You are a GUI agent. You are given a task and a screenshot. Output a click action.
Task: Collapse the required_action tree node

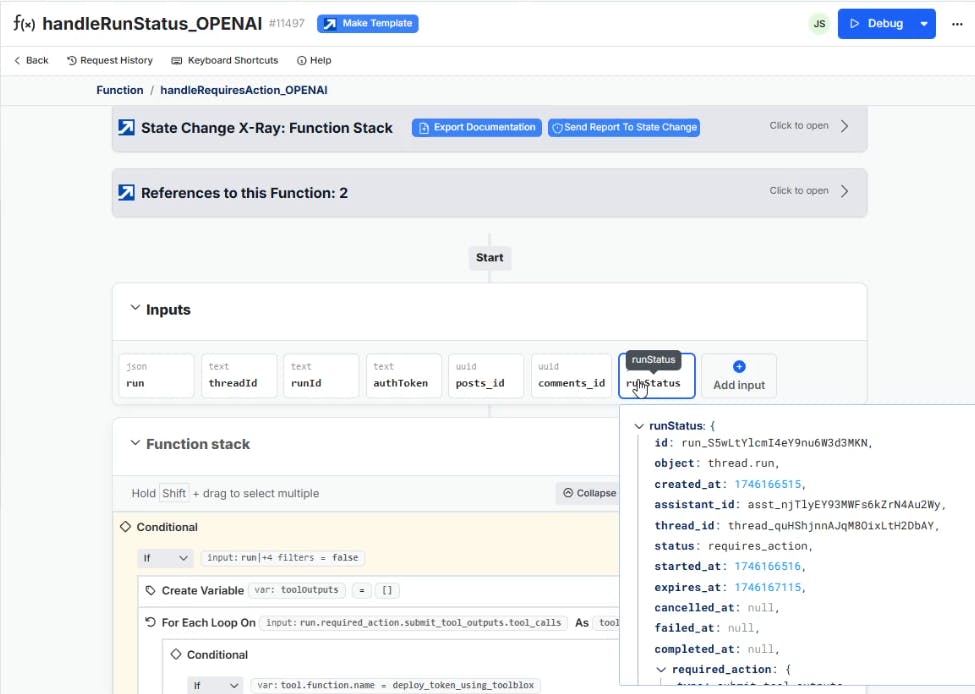tap(661, 670)
